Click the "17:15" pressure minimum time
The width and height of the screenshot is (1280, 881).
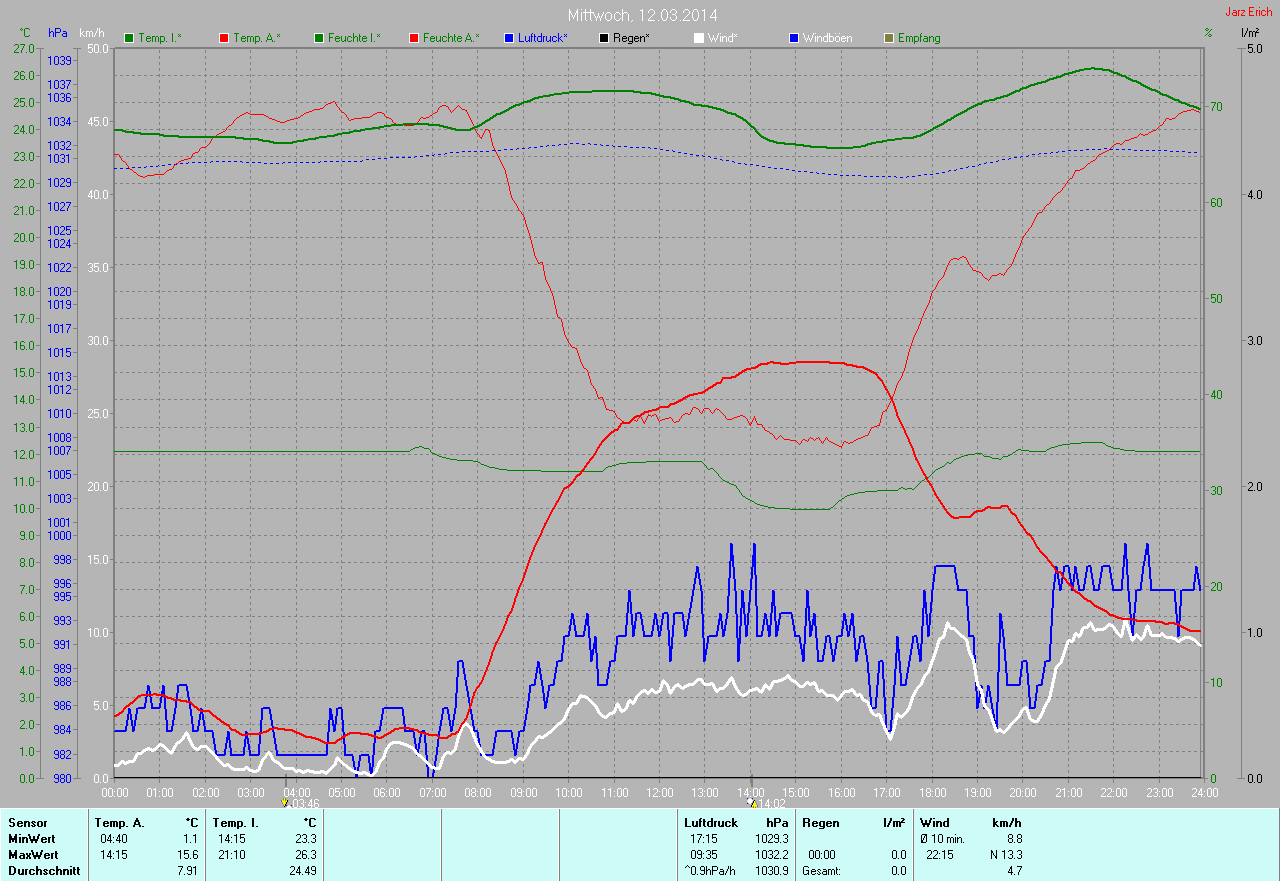704,839
